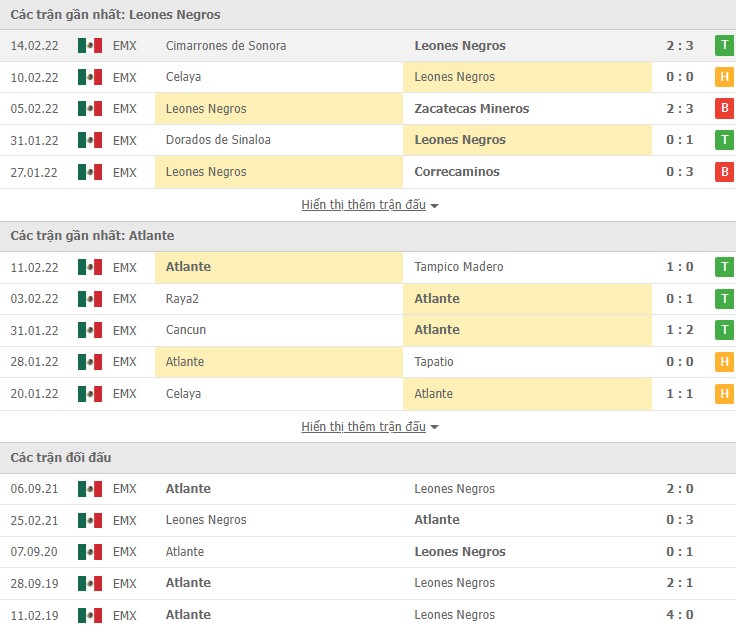Click the orange H badge on the Atlante vs Tapatio row
The image size is (736, 628).
[x=724, y=362]
